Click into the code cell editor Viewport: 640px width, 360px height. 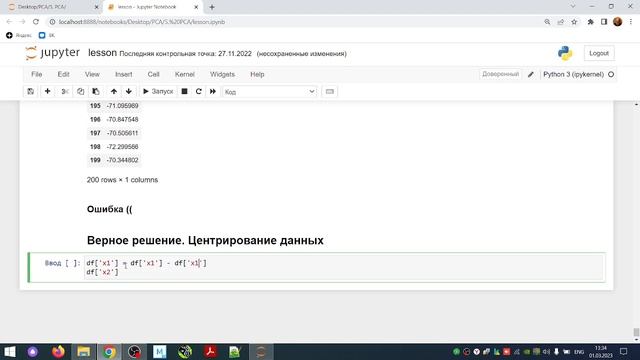click(x=343, y=267)
